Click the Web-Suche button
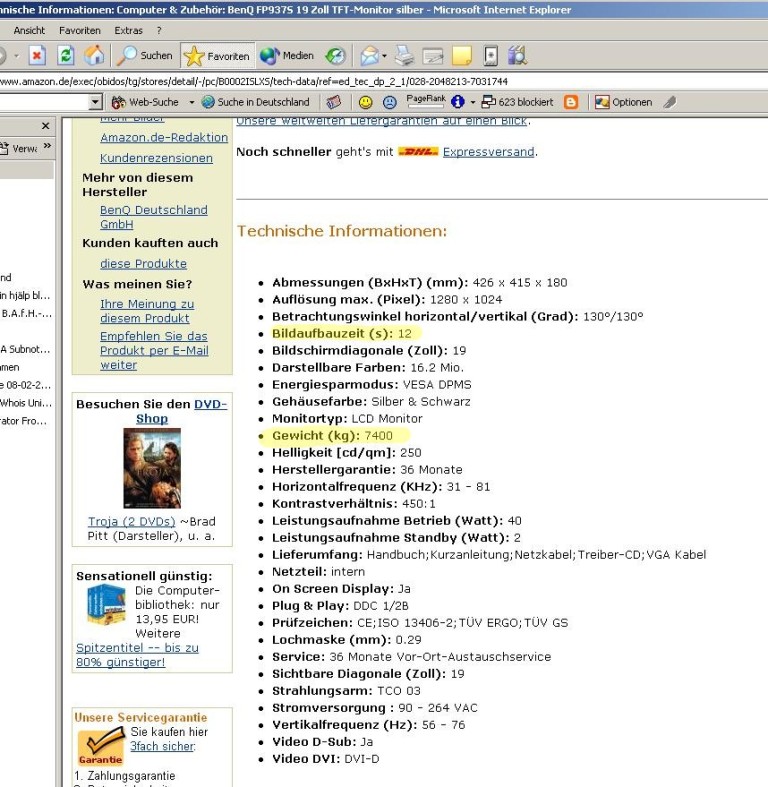 tap(145, 102)
